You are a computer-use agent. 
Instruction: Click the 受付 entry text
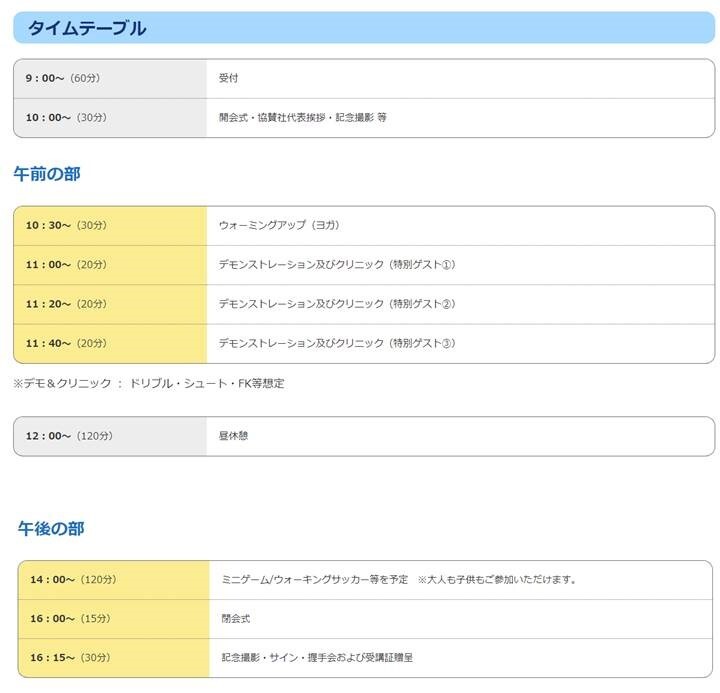click(x=229, y=78)
